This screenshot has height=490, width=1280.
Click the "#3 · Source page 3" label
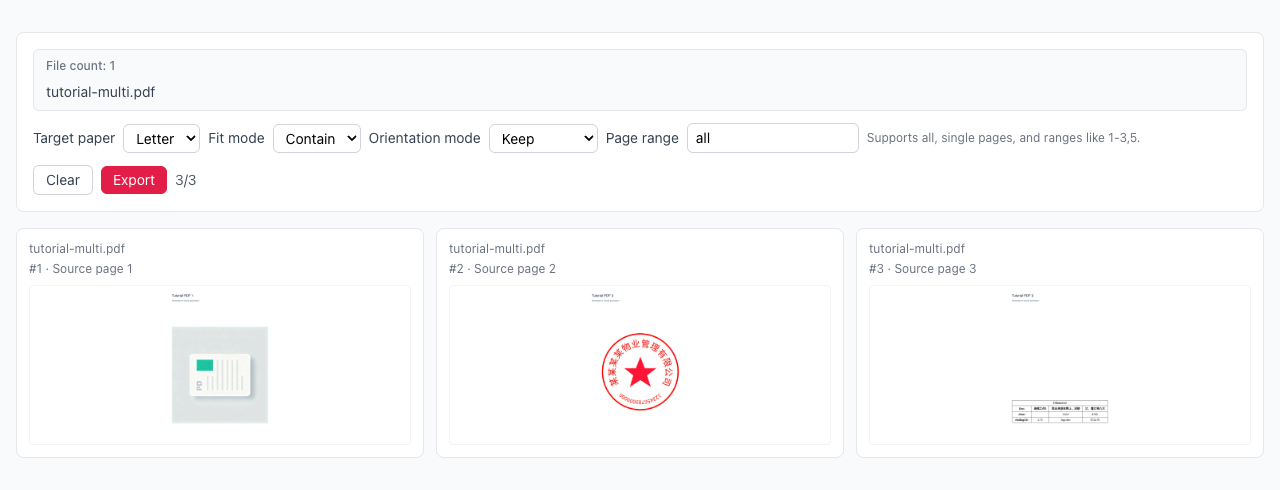[922, 269]
